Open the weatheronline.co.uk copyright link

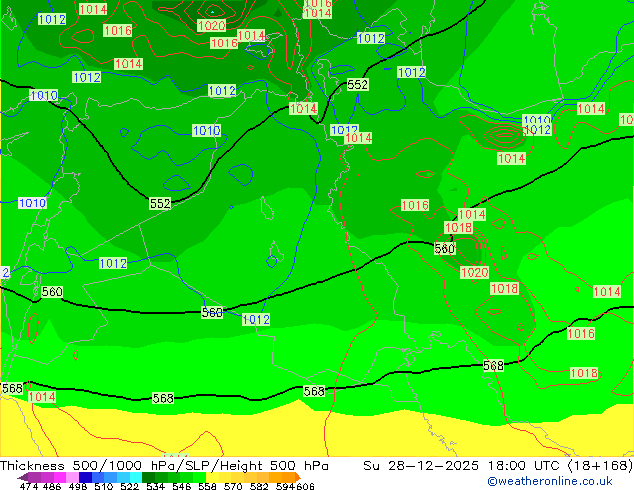(550, 481)
